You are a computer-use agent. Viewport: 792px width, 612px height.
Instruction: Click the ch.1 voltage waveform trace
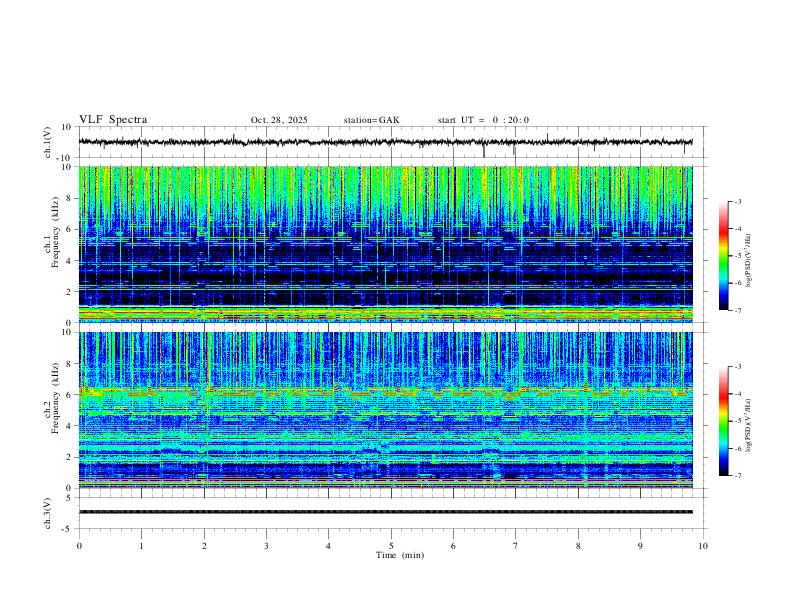(x=385, y=142)
